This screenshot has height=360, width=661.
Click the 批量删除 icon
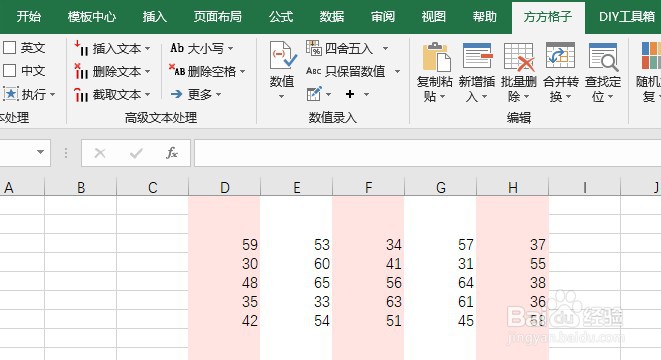(x=519, y=57)
